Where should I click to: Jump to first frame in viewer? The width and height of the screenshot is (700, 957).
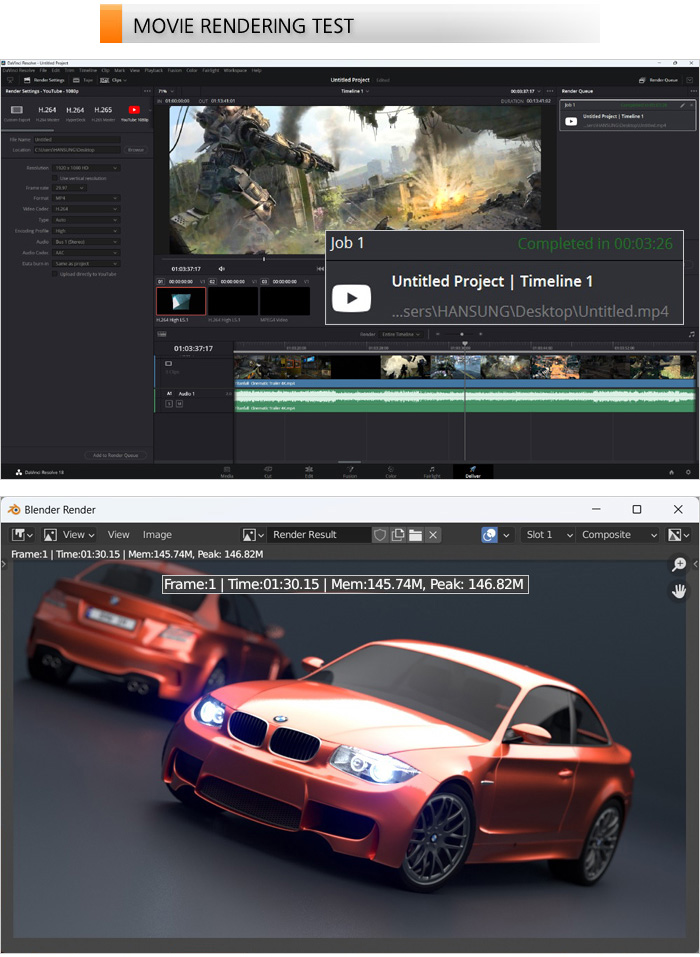(x=320, y=269)
